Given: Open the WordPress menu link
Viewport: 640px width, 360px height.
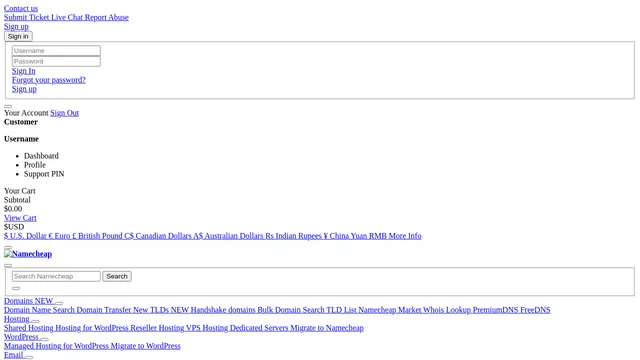Looking at the screenshot, I should pos(21,337).
